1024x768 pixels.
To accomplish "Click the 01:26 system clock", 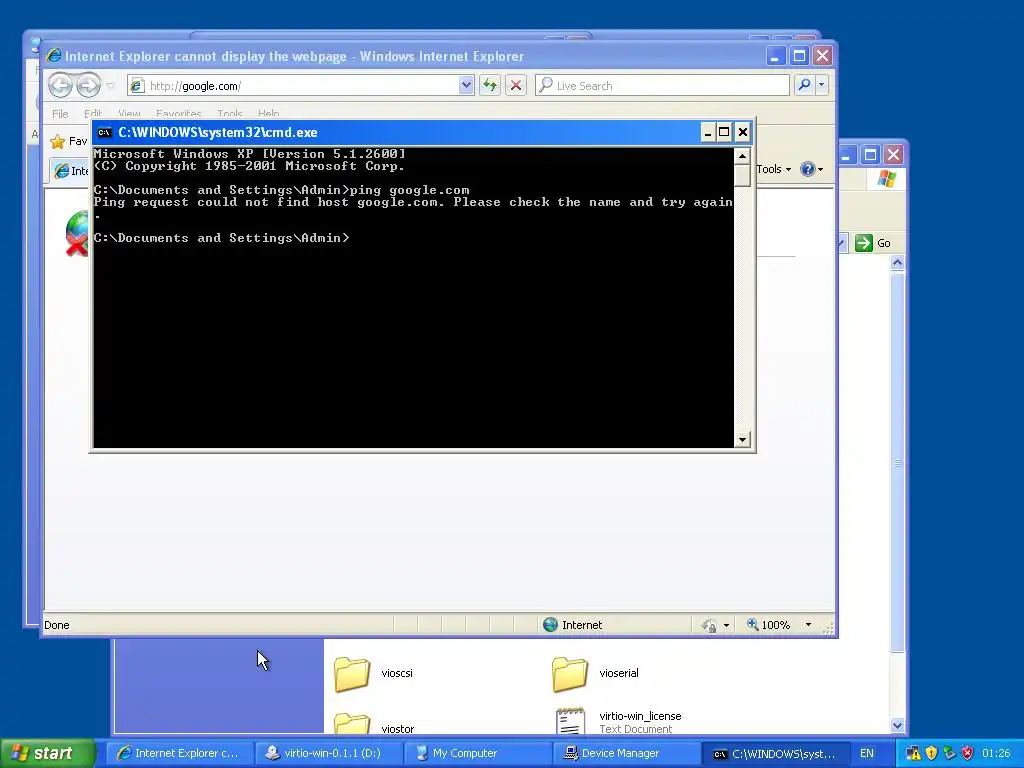I will [996, 753].
